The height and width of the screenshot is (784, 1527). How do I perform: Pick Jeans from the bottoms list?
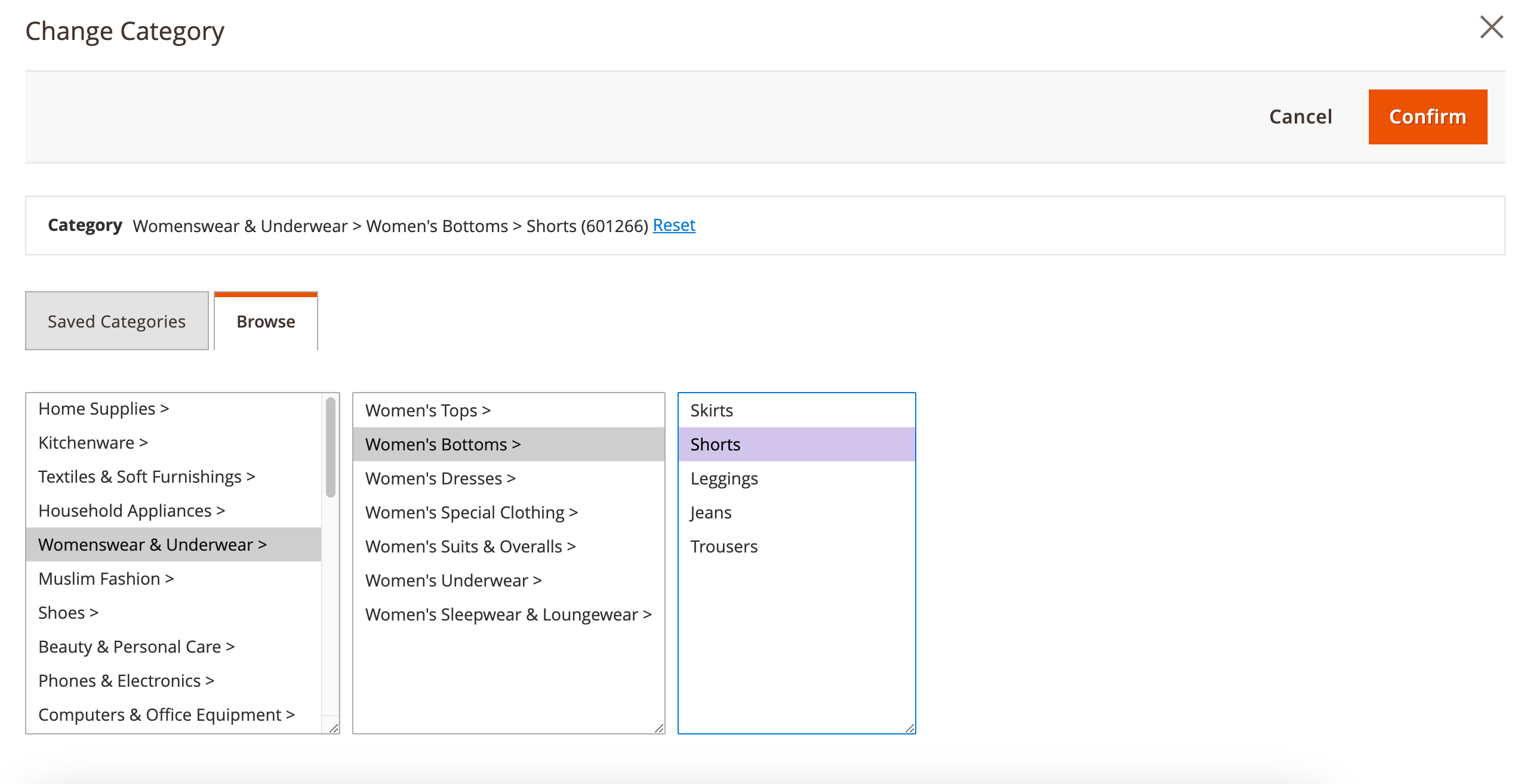(710, 513)
